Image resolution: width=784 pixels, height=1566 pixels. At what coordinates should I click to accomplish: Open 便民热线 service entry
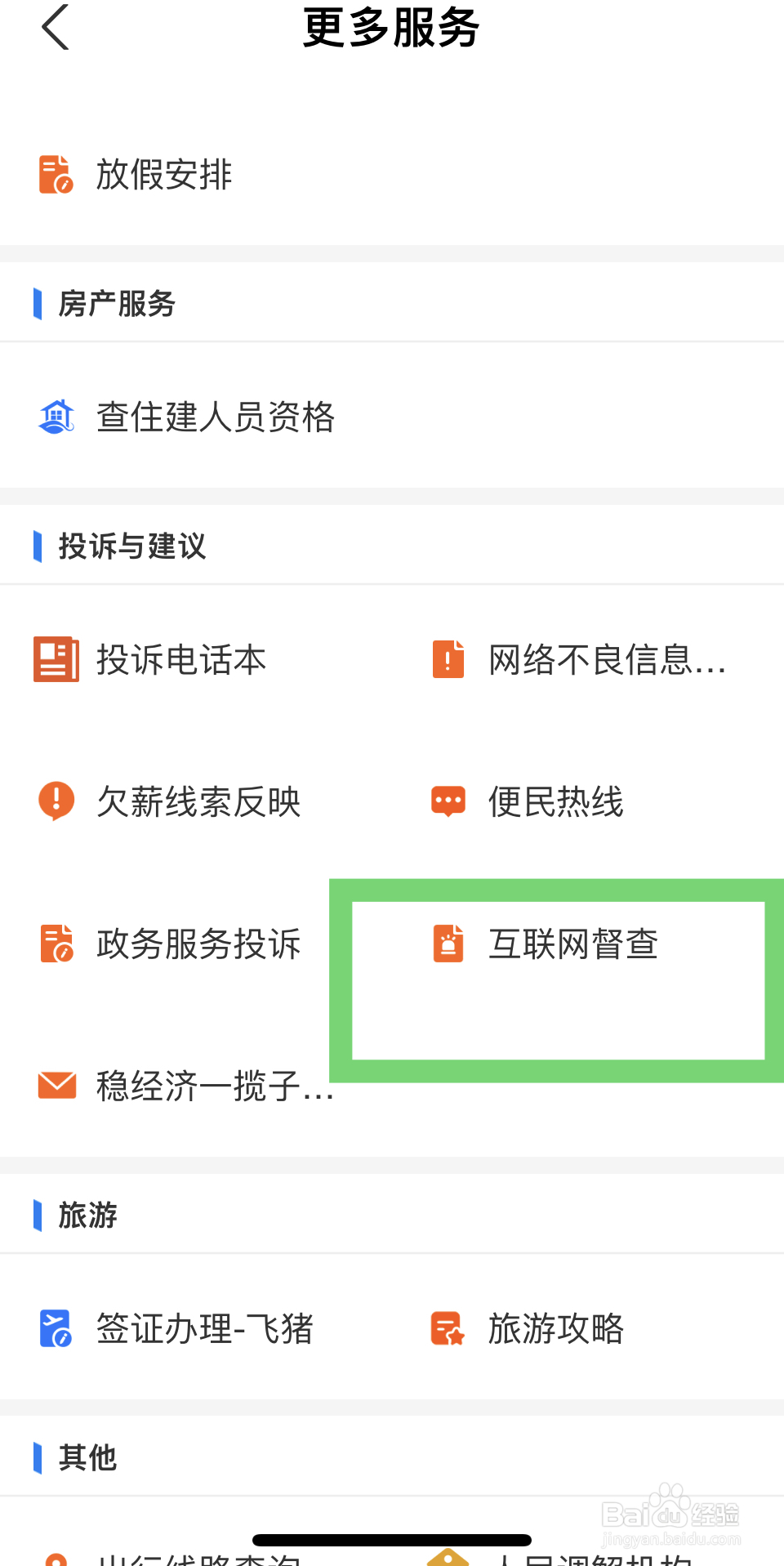(x=555, y=801)
